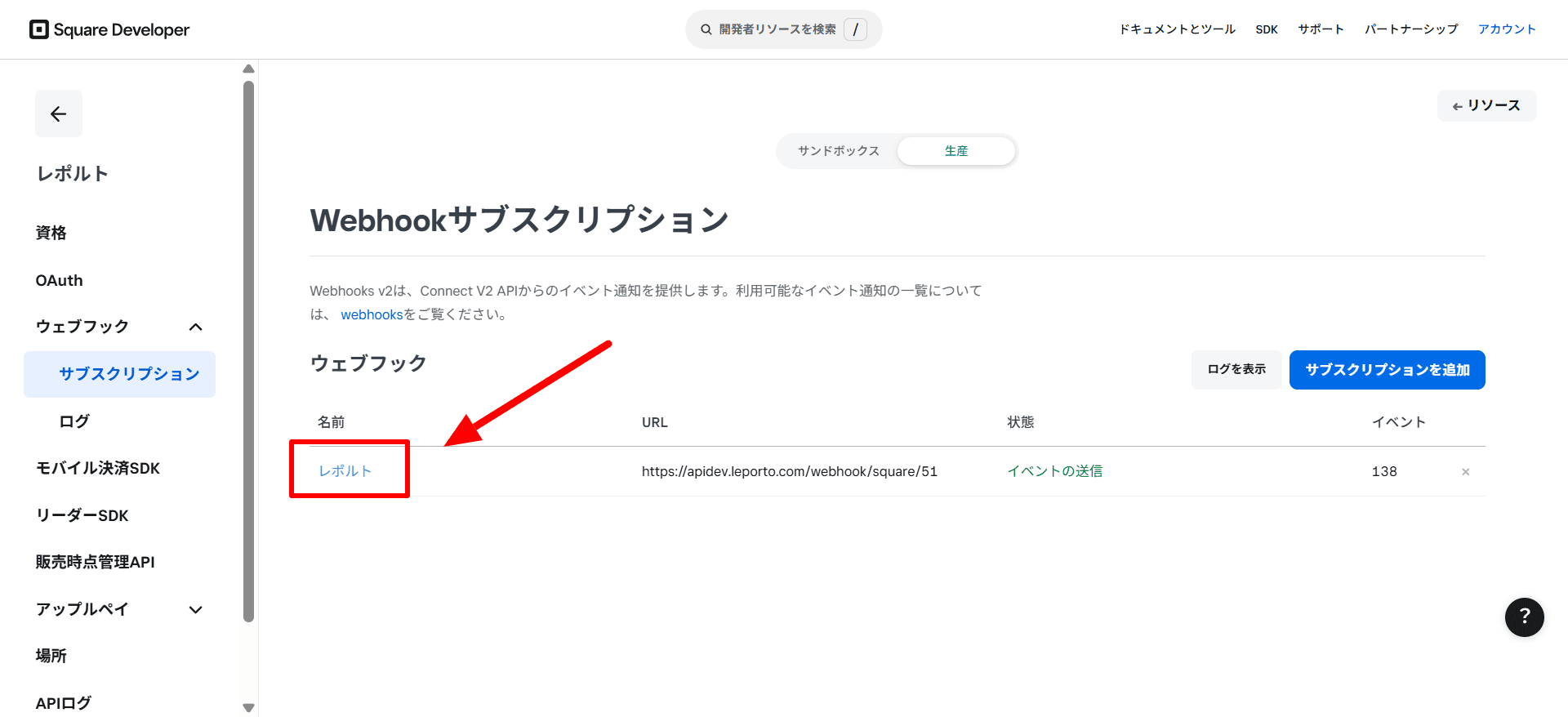Select リーダーSDK in sidebar
Image resolution: width=1568 pixels, height=717 pixels.
click(82, 515)
